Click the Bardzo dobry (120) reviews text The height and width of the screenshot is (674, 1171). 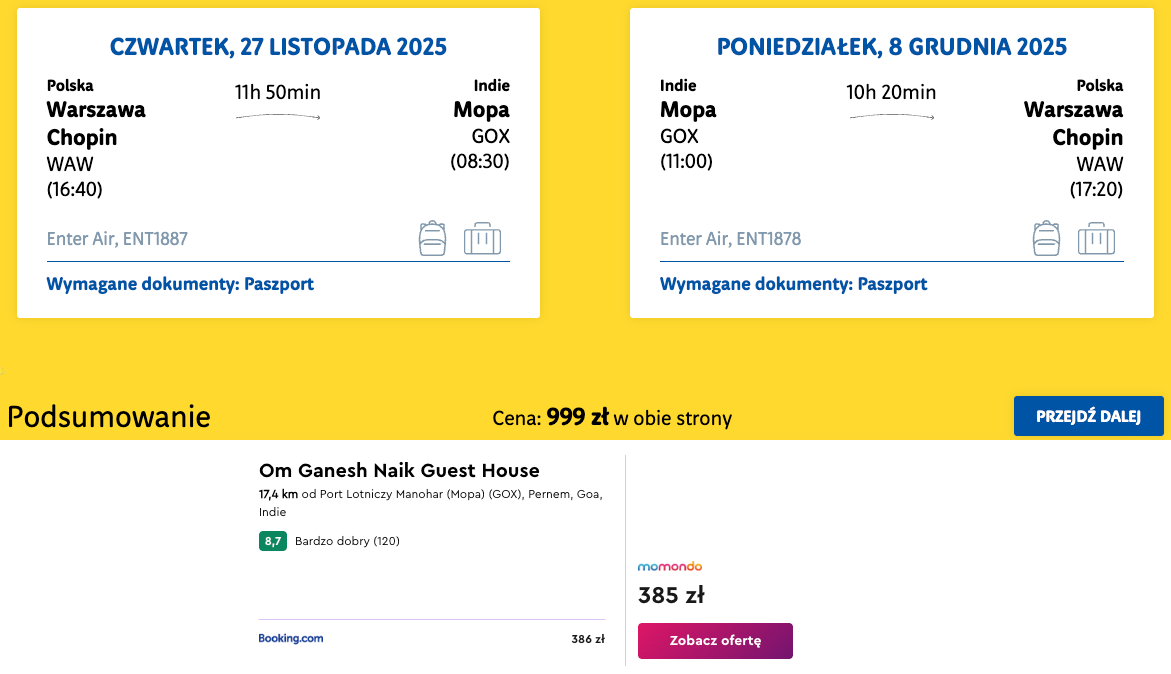[x=347, y=541]
